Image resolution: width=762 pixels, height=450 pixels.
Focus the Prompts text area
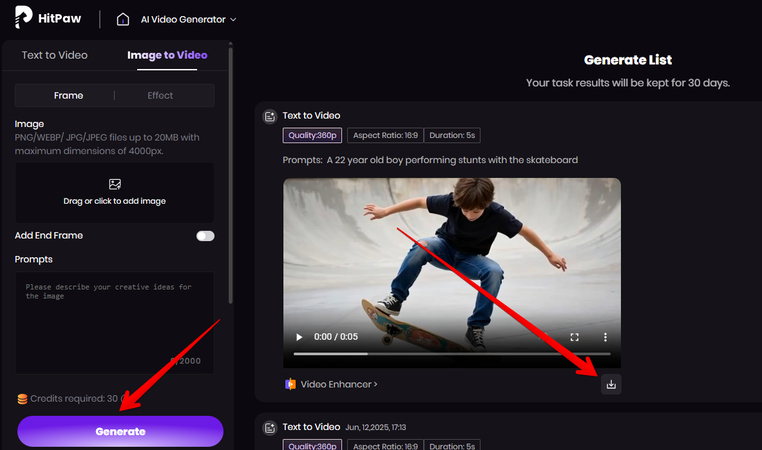115,323
